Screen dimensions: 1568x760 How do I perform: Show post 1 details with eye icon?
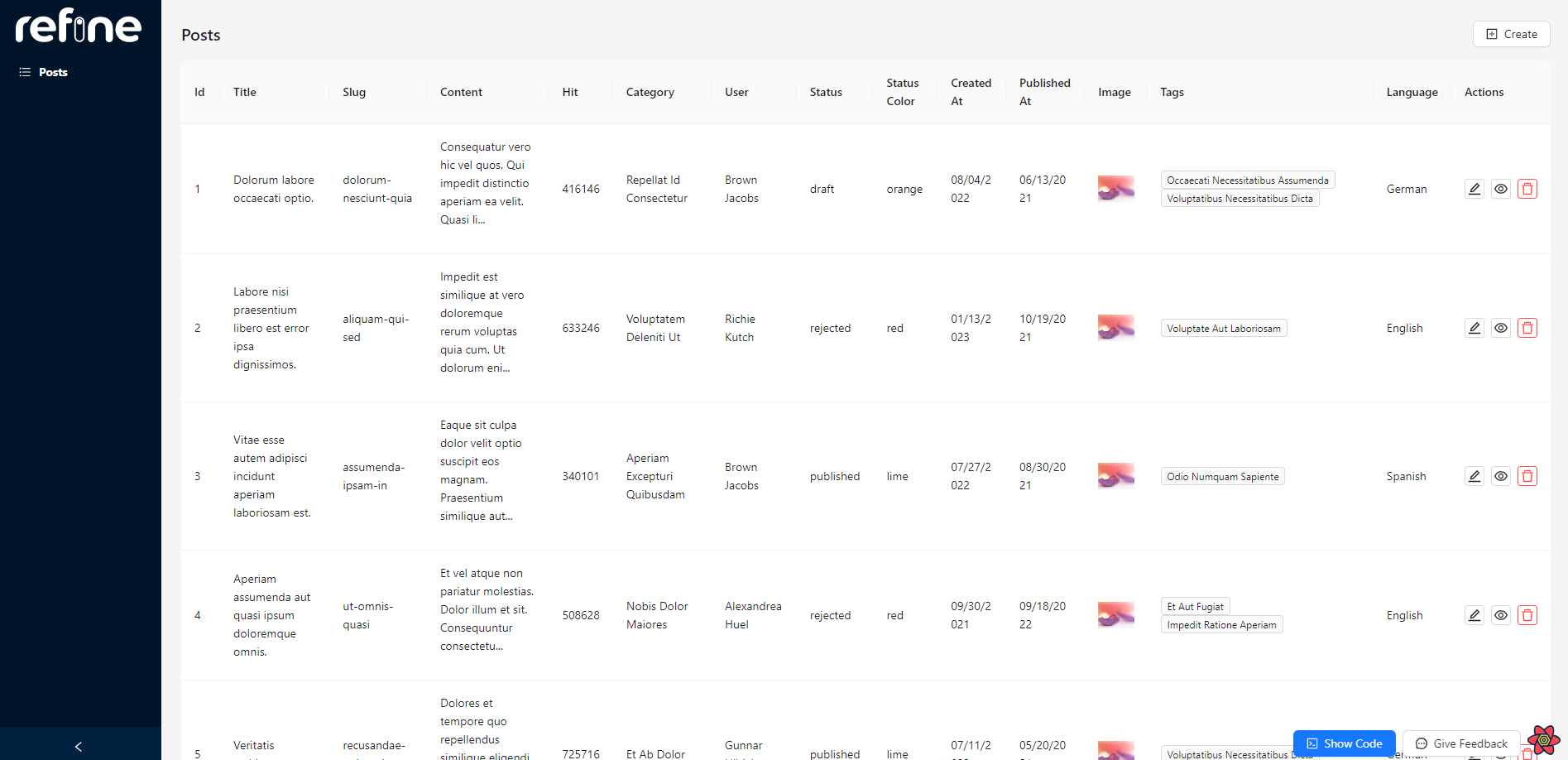[x=1500, y=189]
